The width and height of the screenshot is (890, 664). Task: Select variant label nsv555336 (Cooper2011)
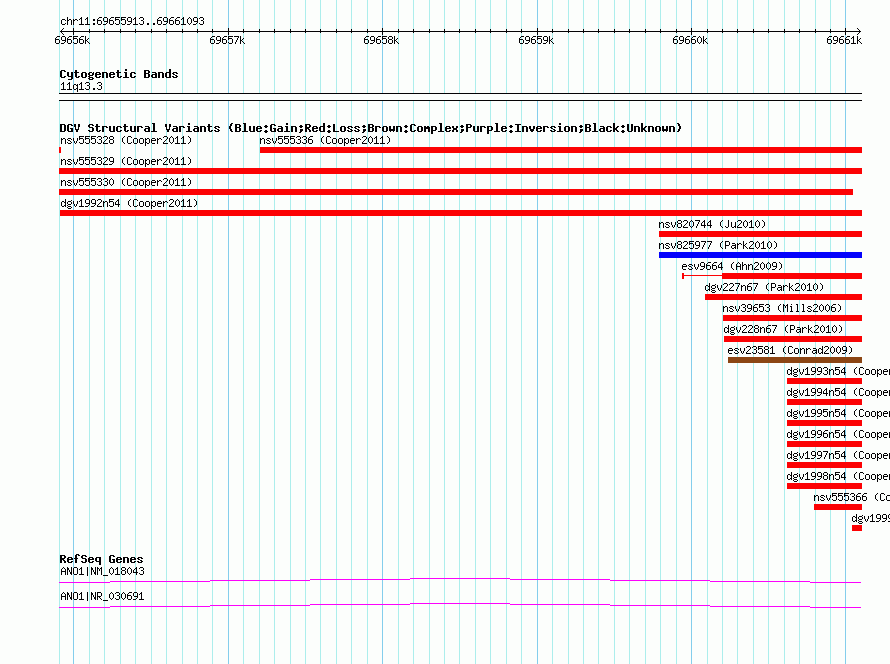[x=325, y=140]
